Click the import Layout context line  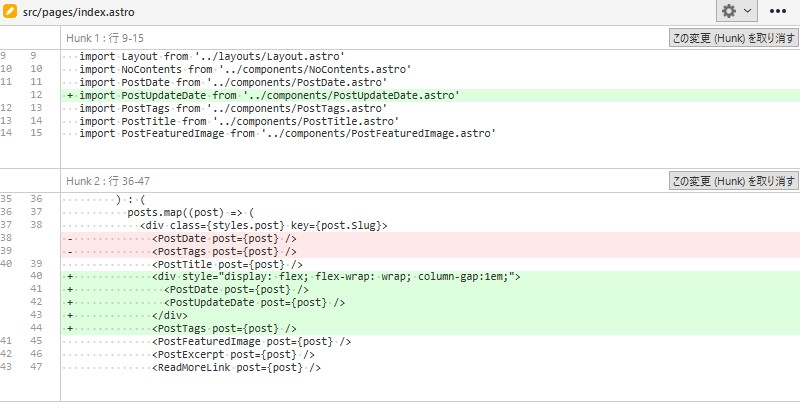pyautogui.click(x=212, y=56)
